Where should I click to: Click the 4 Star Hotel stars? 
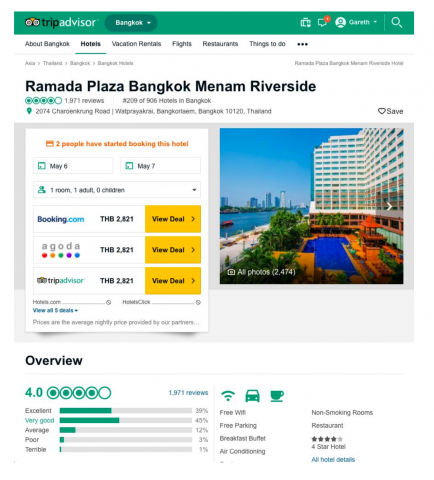tap(327, 439)
